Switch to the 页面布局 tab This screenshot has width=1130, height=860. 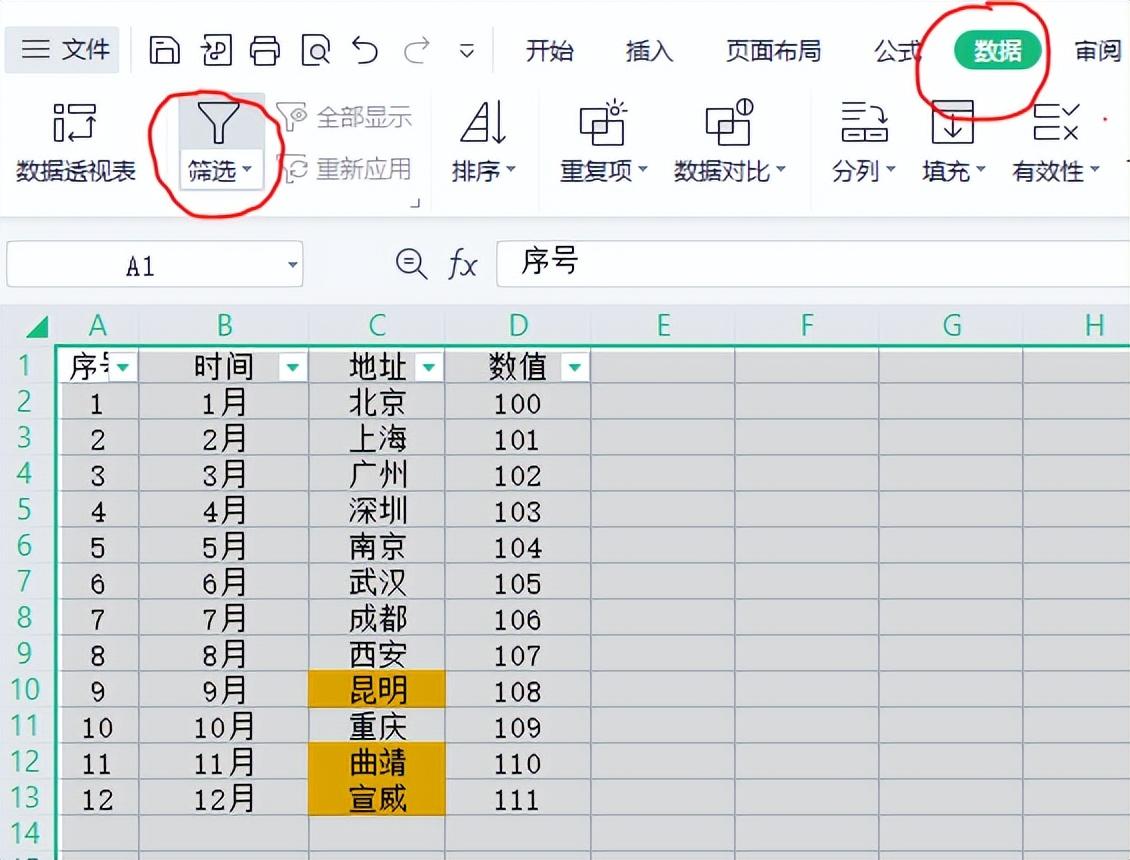click(773, 50)
